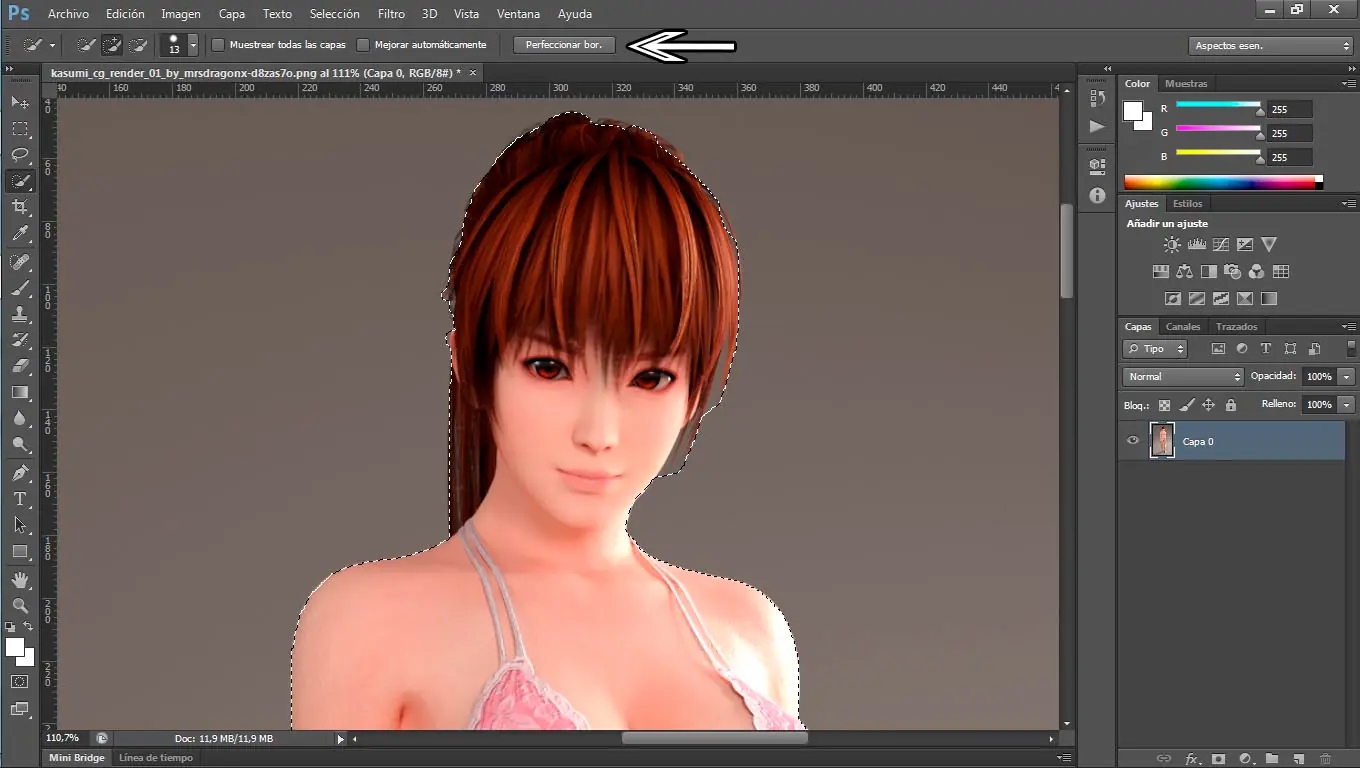This screenshot has height=768, width=1360.
Task: Add a Curves adjustment
Action: (1221, 244)
